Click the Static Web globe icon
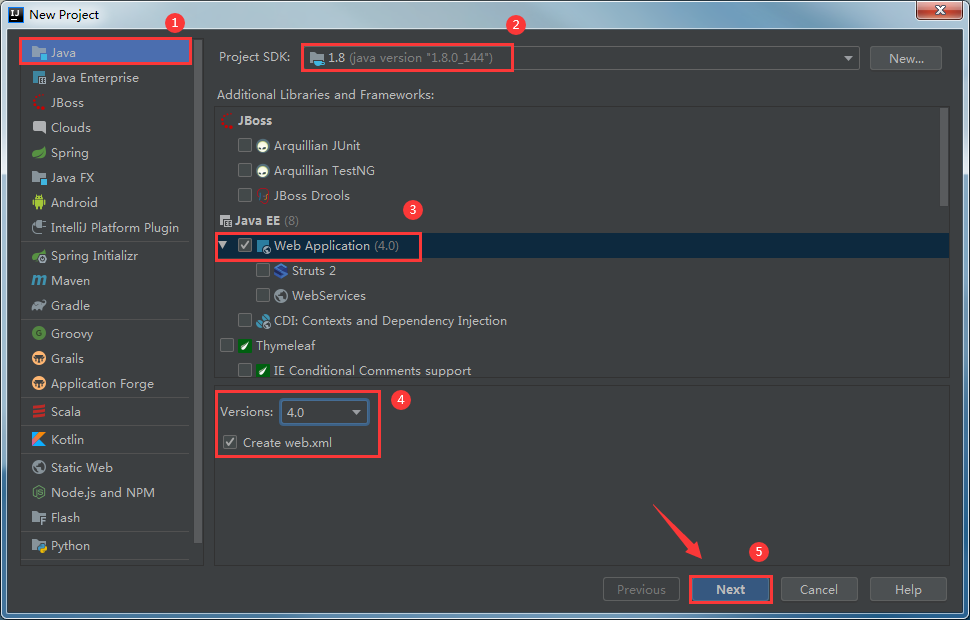This screenshot has width=970, height=620. (39, 467)
